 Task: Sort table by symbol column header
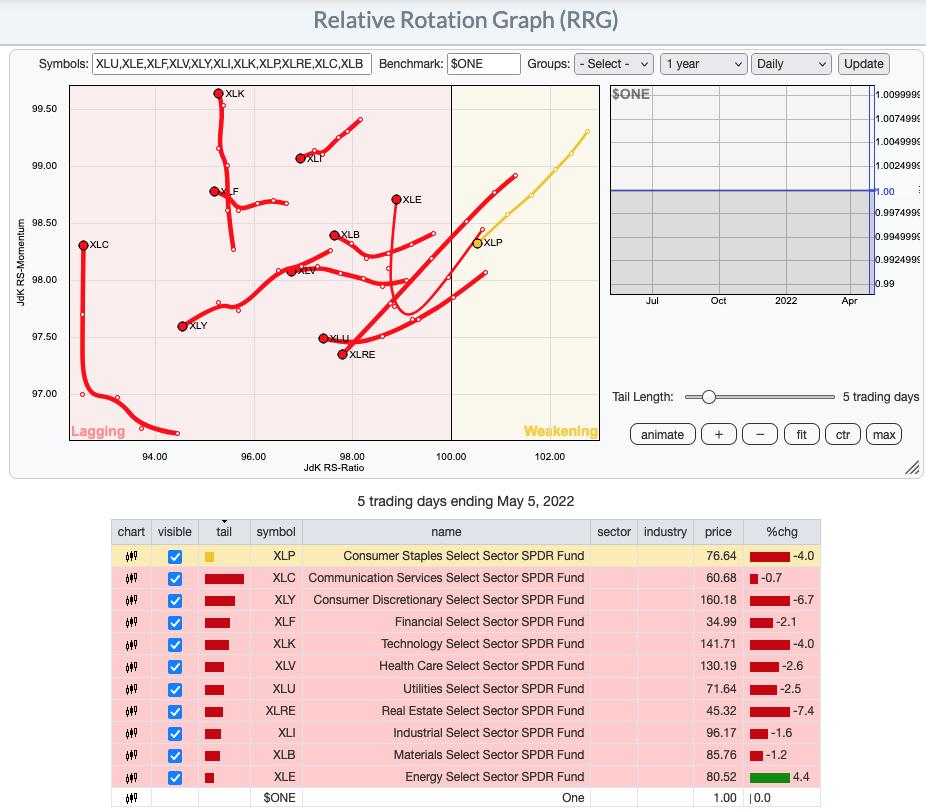(276, 532)
